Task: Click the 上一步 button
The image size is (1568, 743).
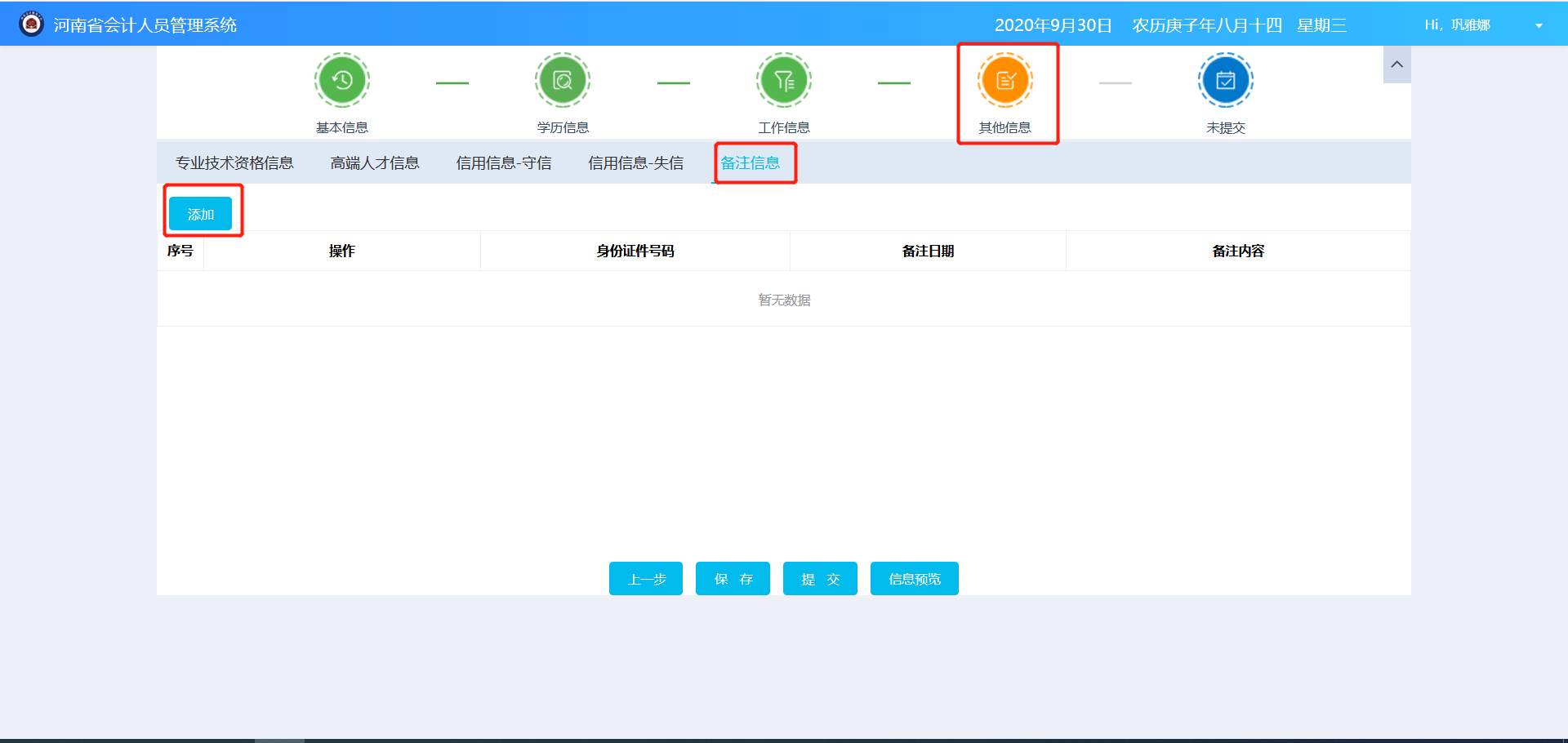Action: (x=645, y=578)
